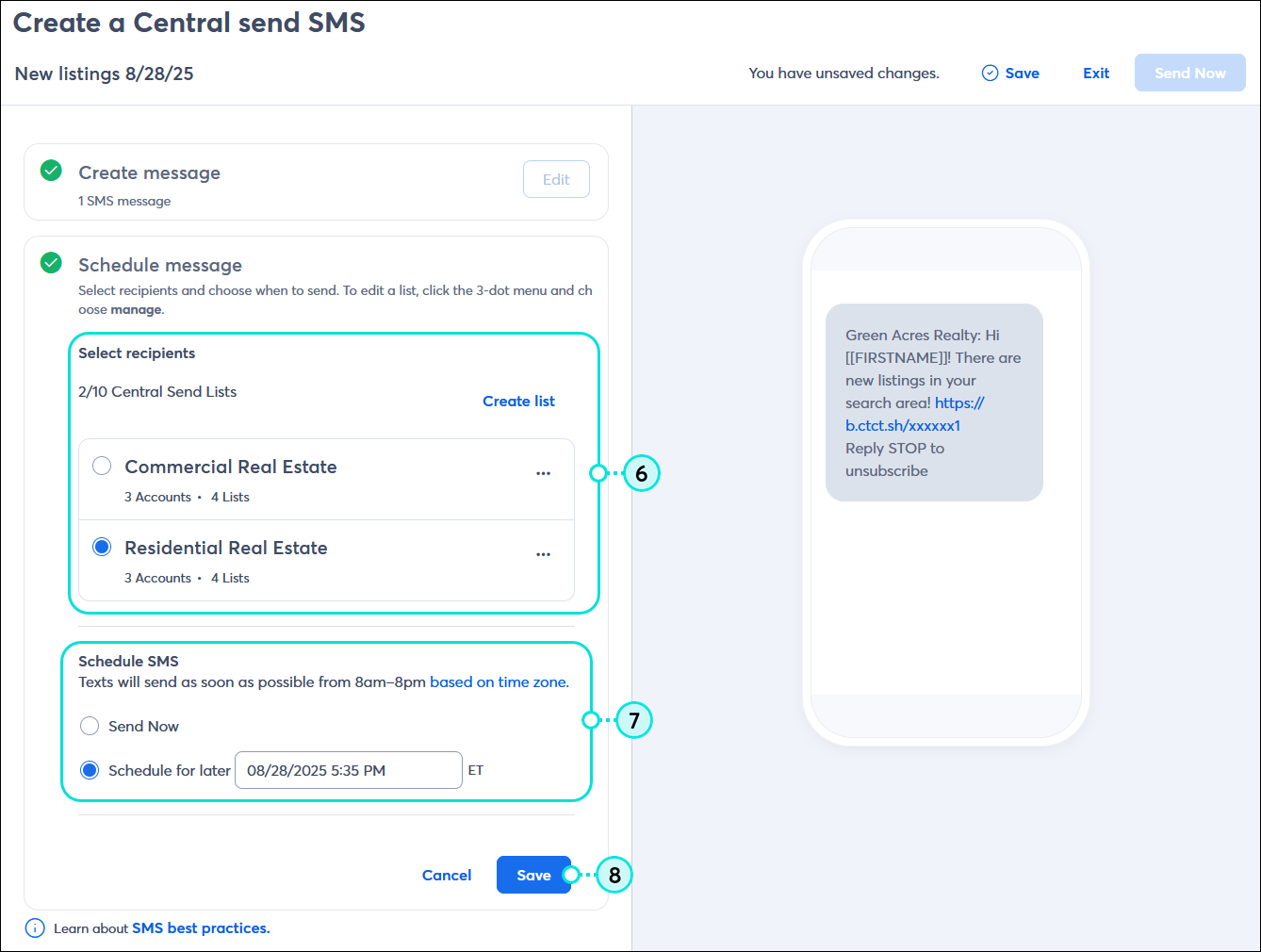Open the three-dot menu for Commercial Real Estate
The height and width of the screenshot is (952, 1261).
[544, 473]
